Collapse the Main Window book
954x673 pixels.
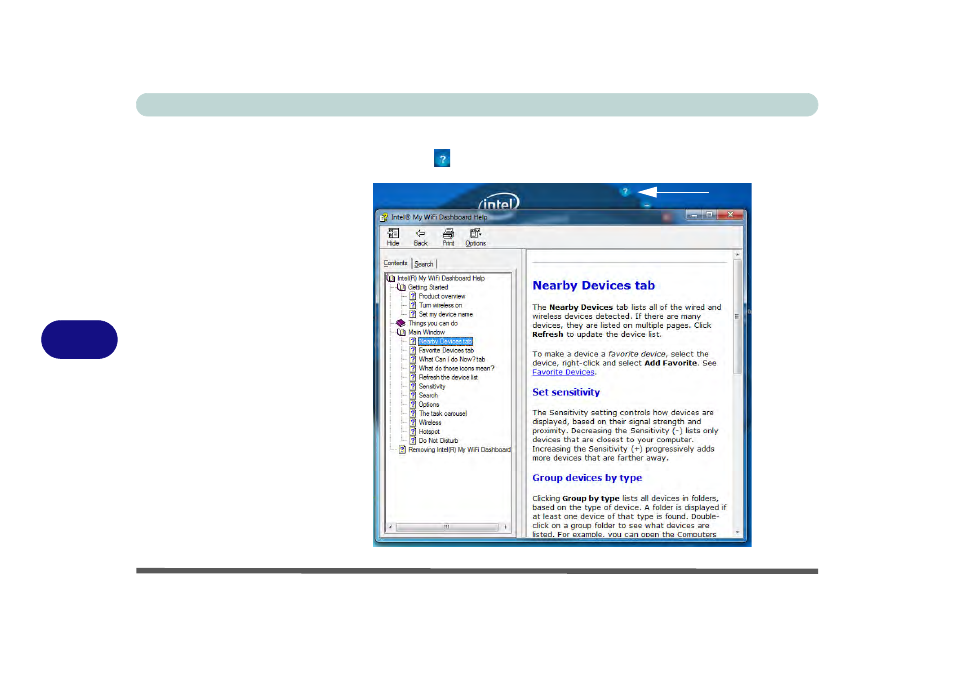pos(426,332)
